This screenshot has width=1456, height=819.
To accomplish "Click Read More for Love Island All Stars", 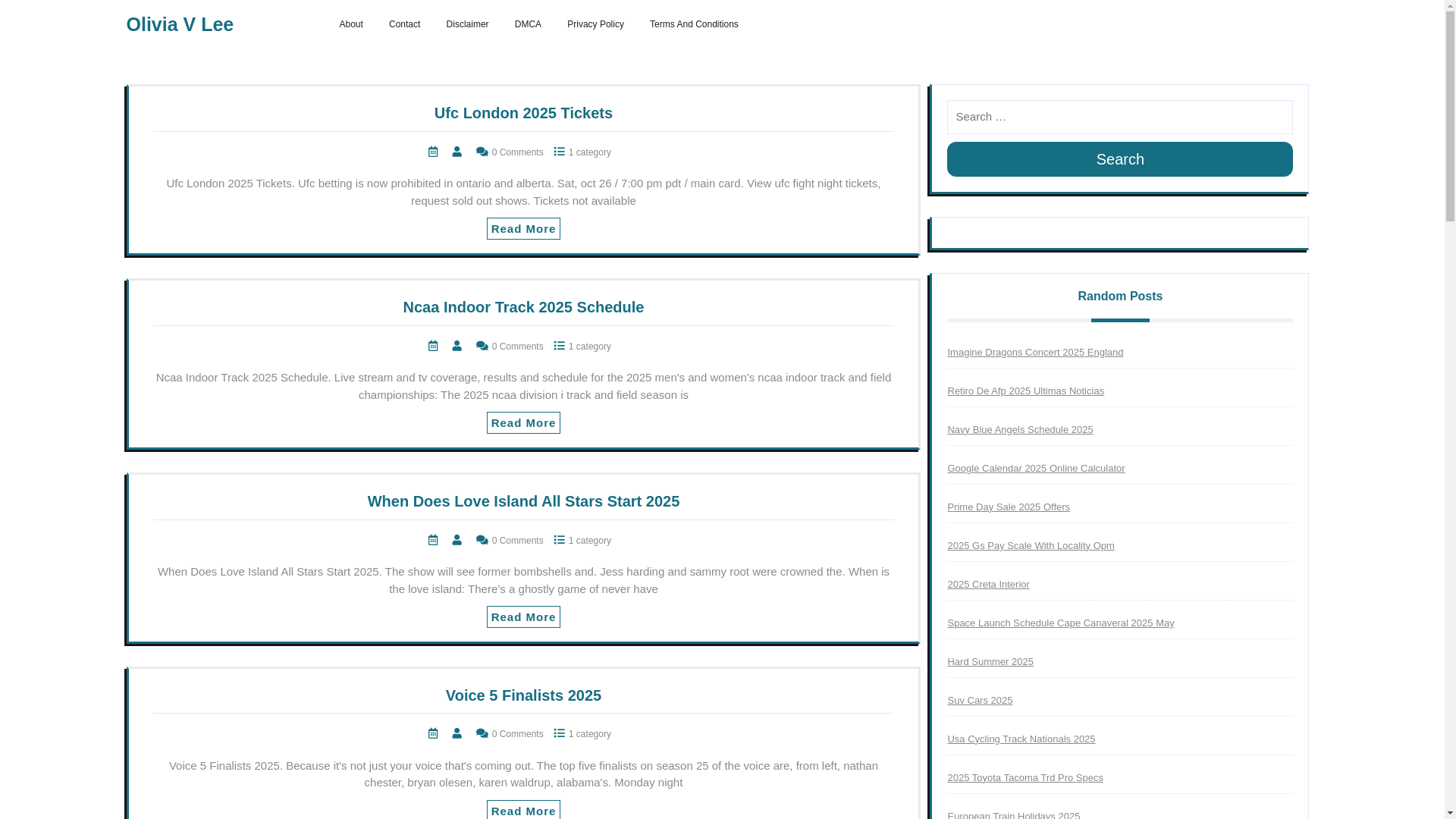I will click(523, 617).
